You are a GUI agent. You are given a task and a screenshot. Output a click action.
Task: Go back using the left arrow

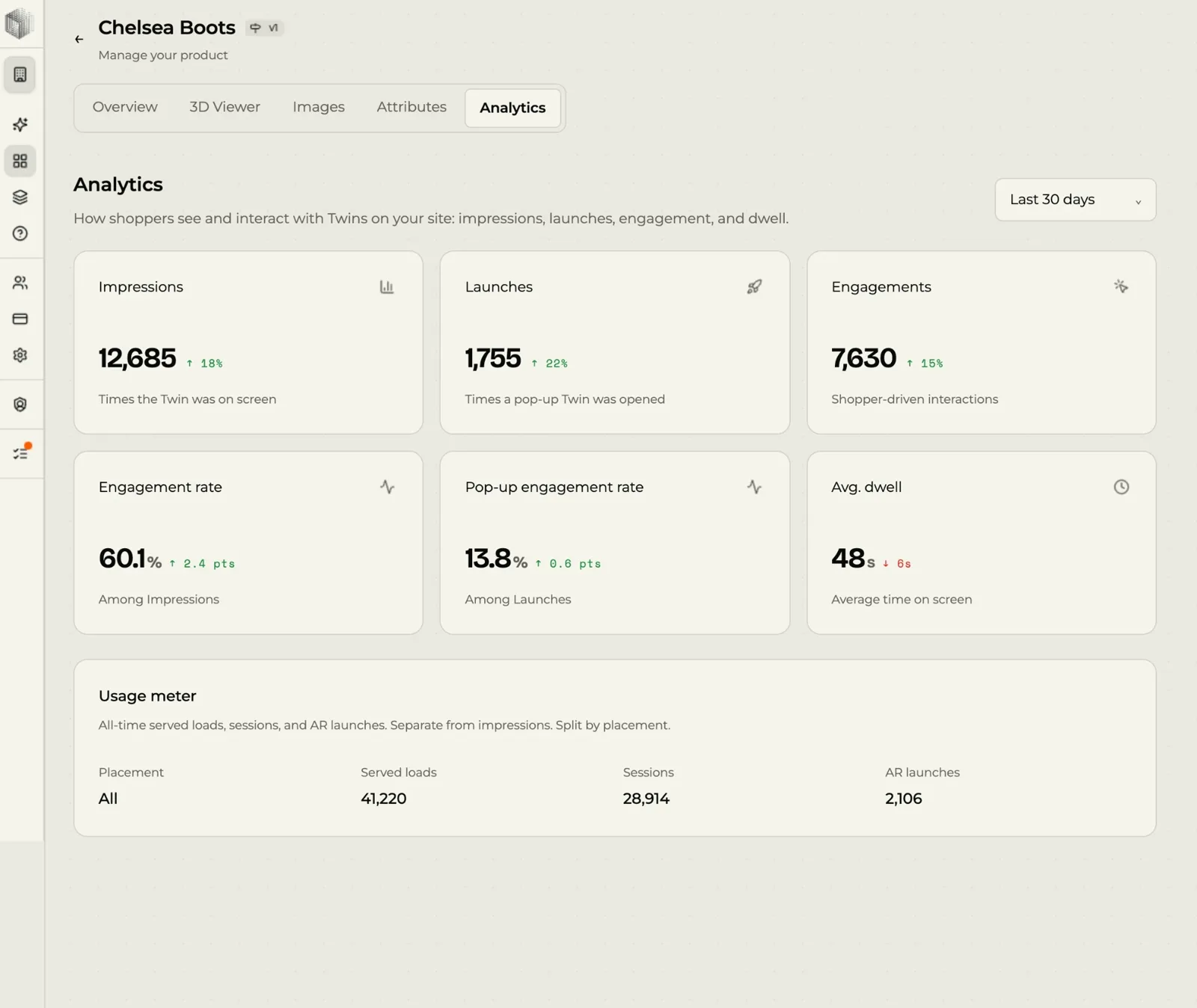79,40
